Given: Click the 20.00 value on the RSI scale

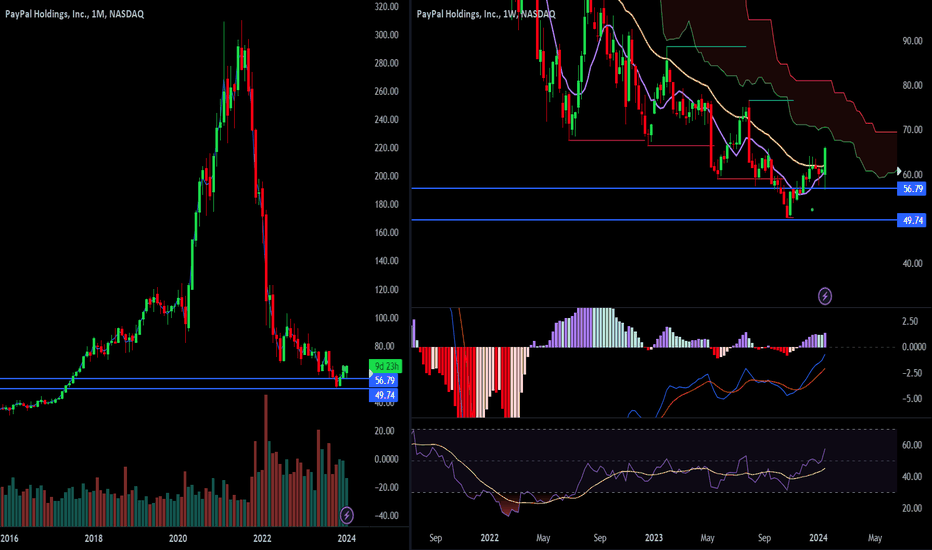Looking at the screenshot, I should pyautogui.click(x=912, y=508).
